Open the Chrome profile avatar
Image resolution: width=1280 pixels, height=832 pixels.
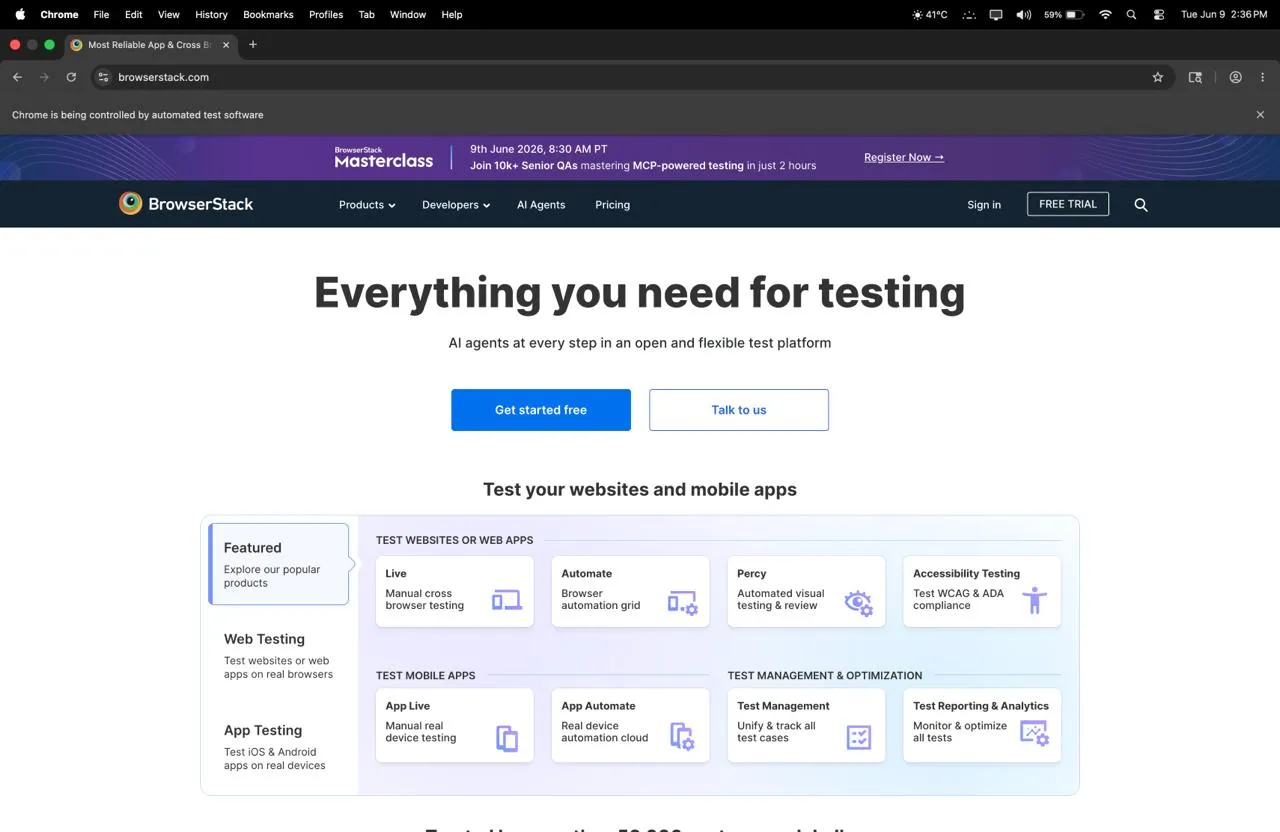(1236, 77)
